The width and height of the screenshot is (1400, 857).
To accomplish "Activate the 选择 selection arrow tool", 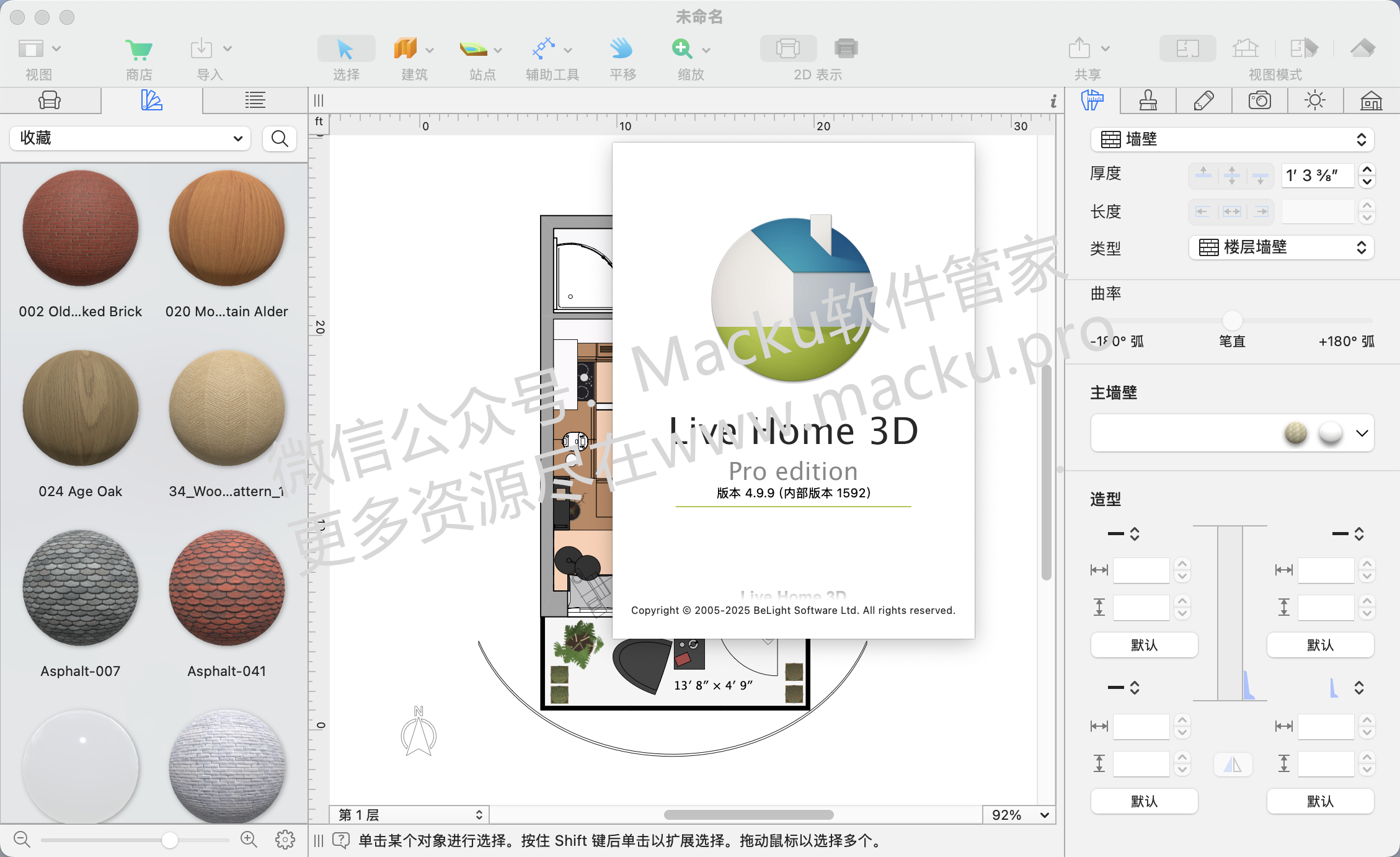I will [346, 49].
